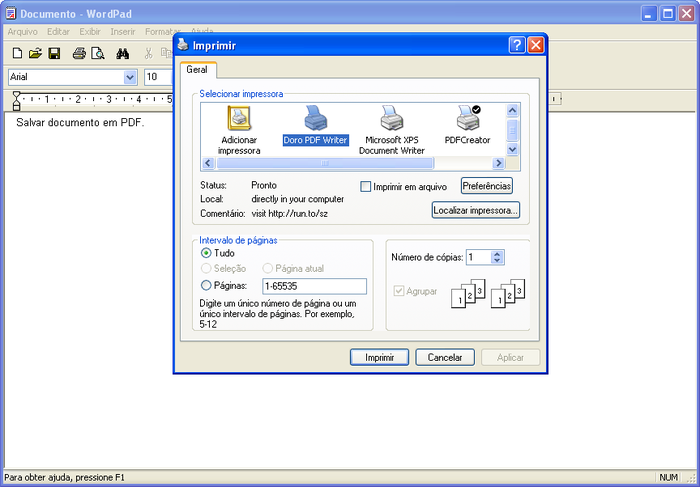Select the Geral tab
Screen dimensions: 700x487
tap(197, 70)
